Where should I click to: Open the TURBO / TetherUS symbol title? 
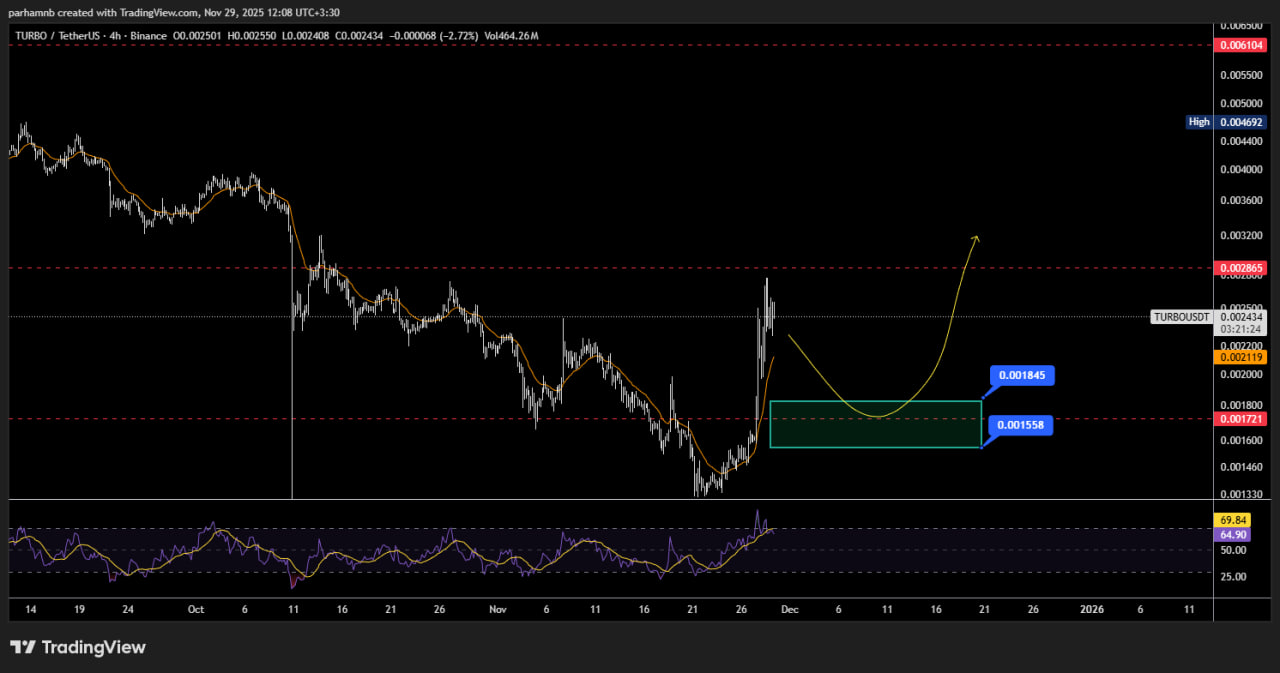[x=58, y=36]
